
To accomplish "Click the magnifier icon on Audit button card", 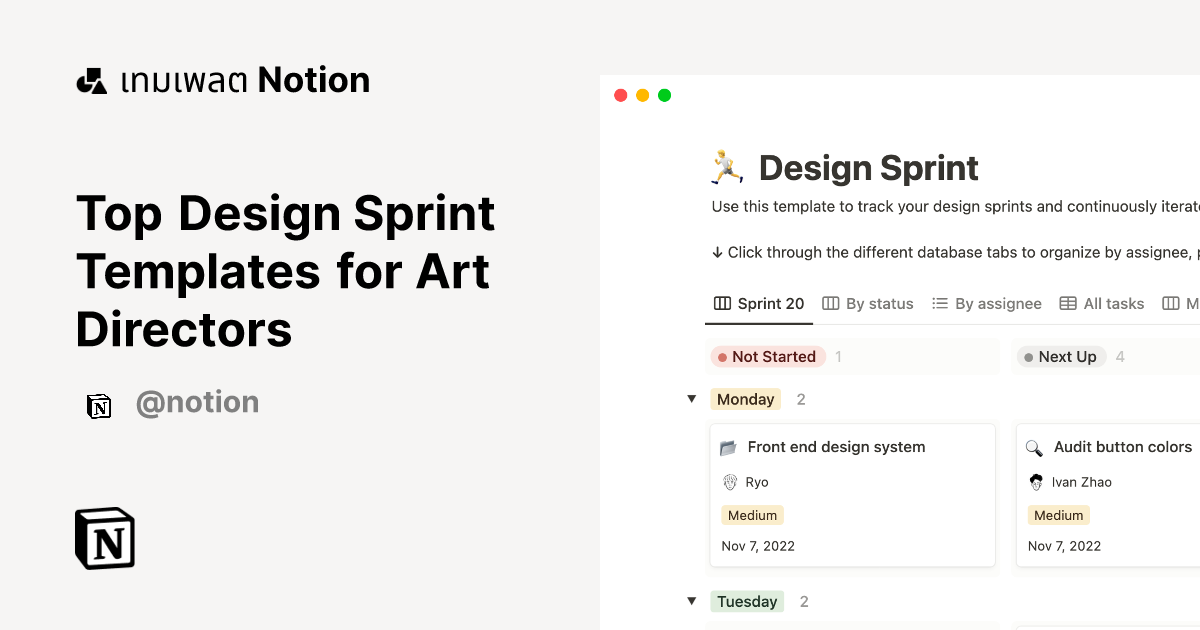I will click(1034, 448).
